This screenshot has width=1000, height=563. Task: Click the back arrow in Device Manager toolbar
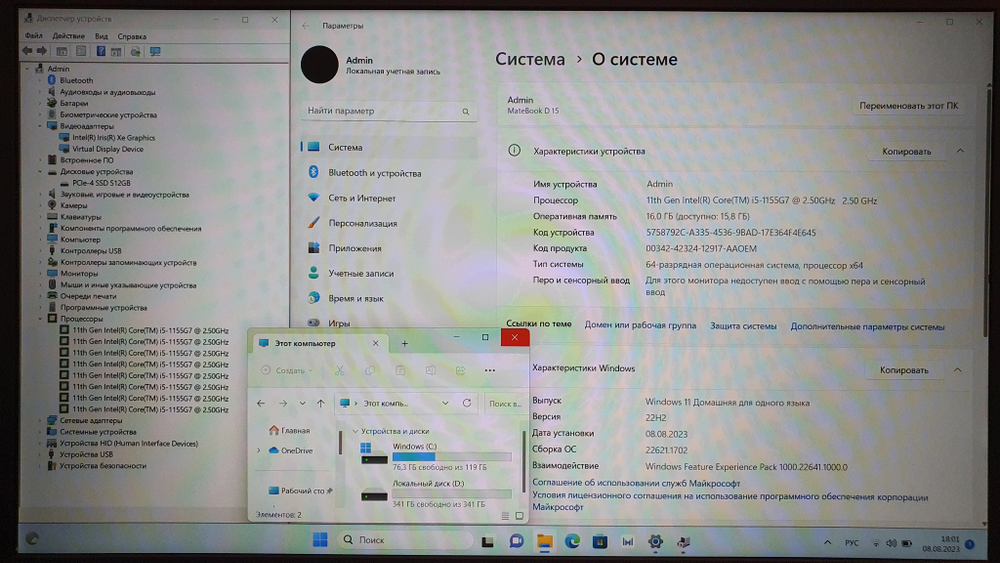[x=27, y=51]
